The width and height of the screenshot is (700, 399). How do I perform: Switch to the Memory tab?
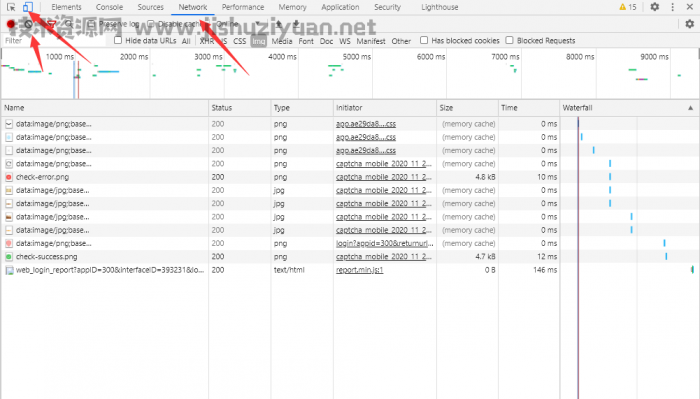tap(292, 7)
